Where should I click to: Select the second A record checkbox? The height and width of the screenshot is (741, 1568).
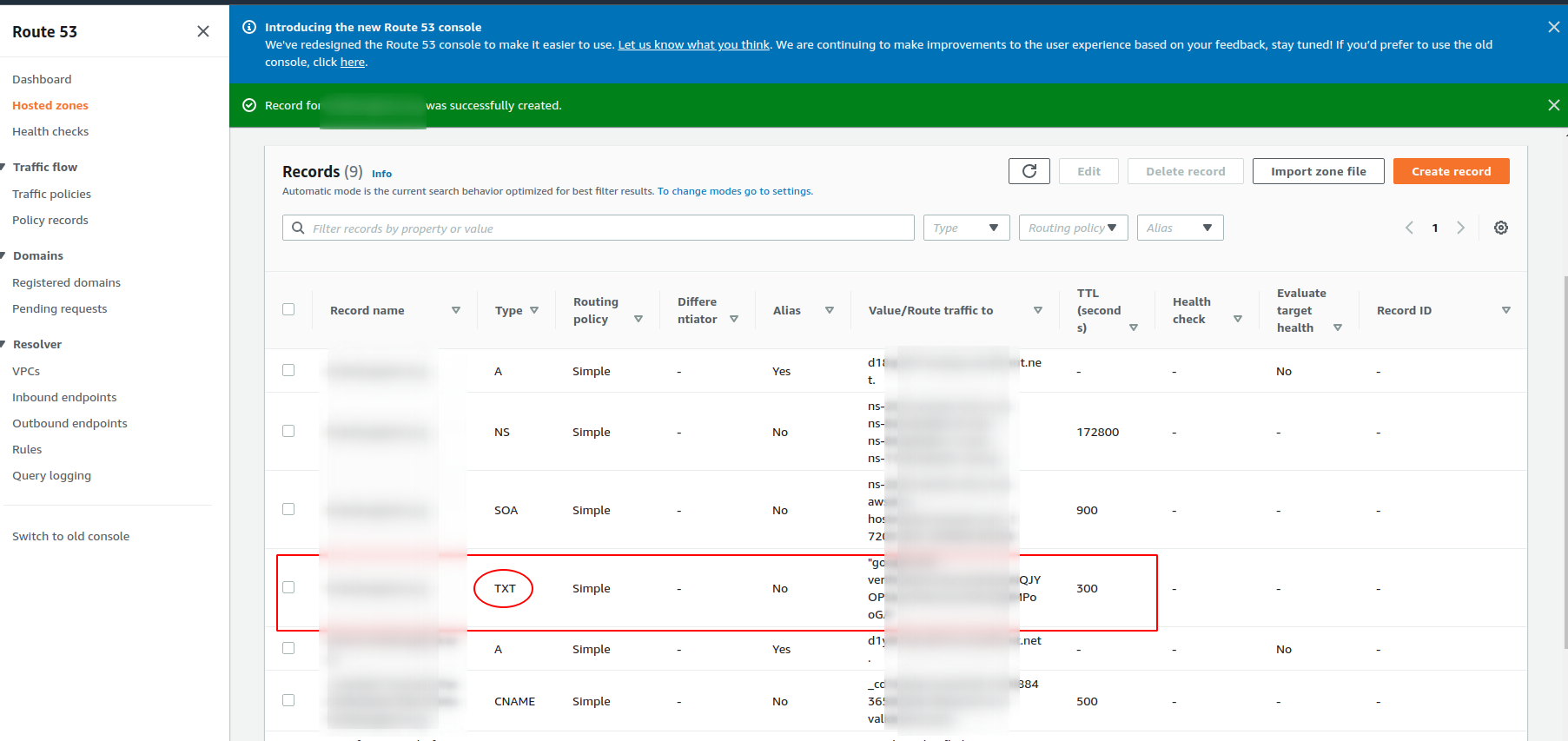point(288,648)
